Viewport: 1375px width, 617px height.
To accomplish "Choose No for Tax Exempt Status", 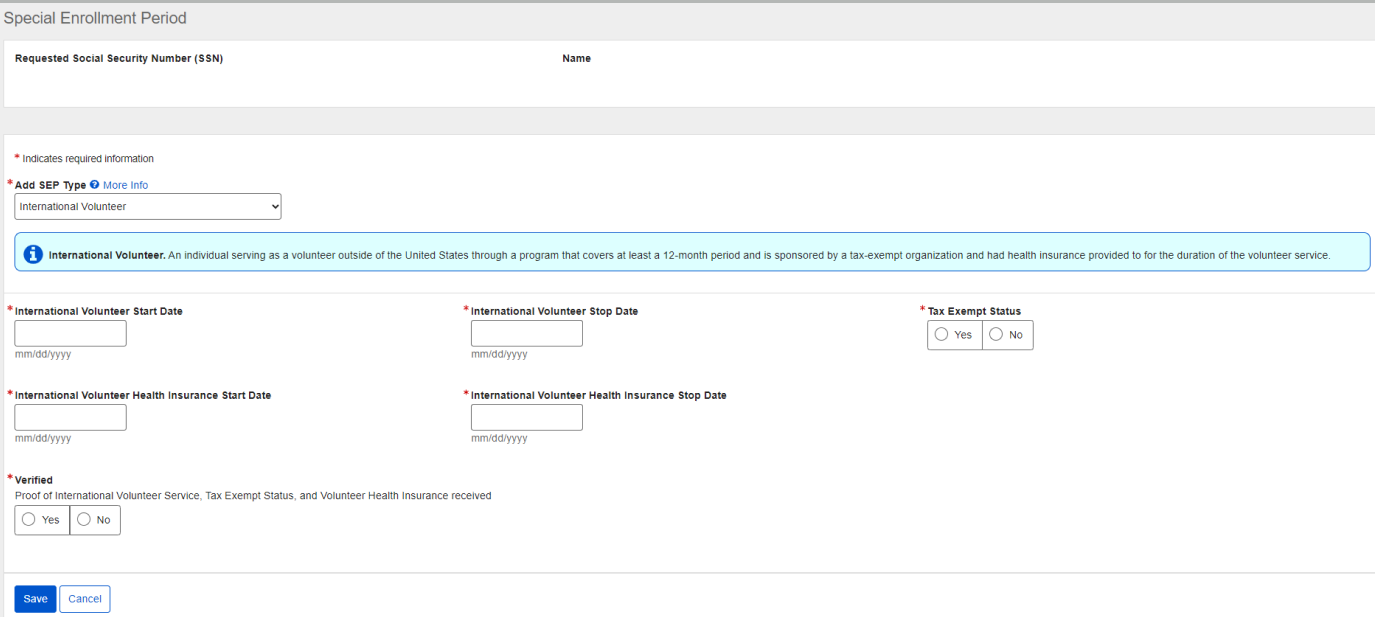I will click(1007, 335).
